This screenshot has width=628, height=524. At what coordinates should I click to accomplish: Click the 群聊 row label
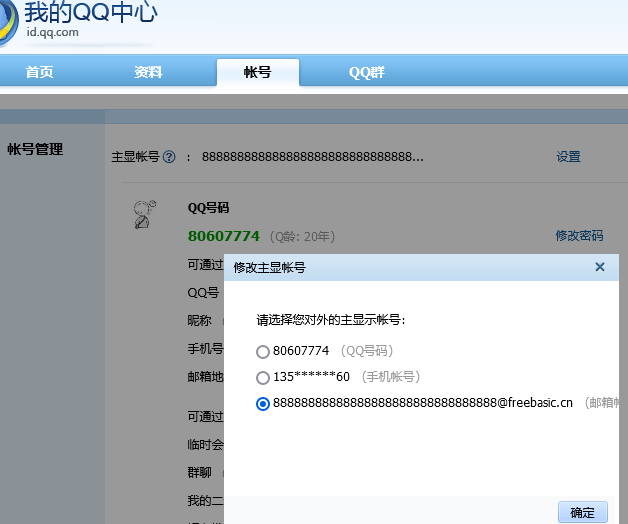click(199, 472)
